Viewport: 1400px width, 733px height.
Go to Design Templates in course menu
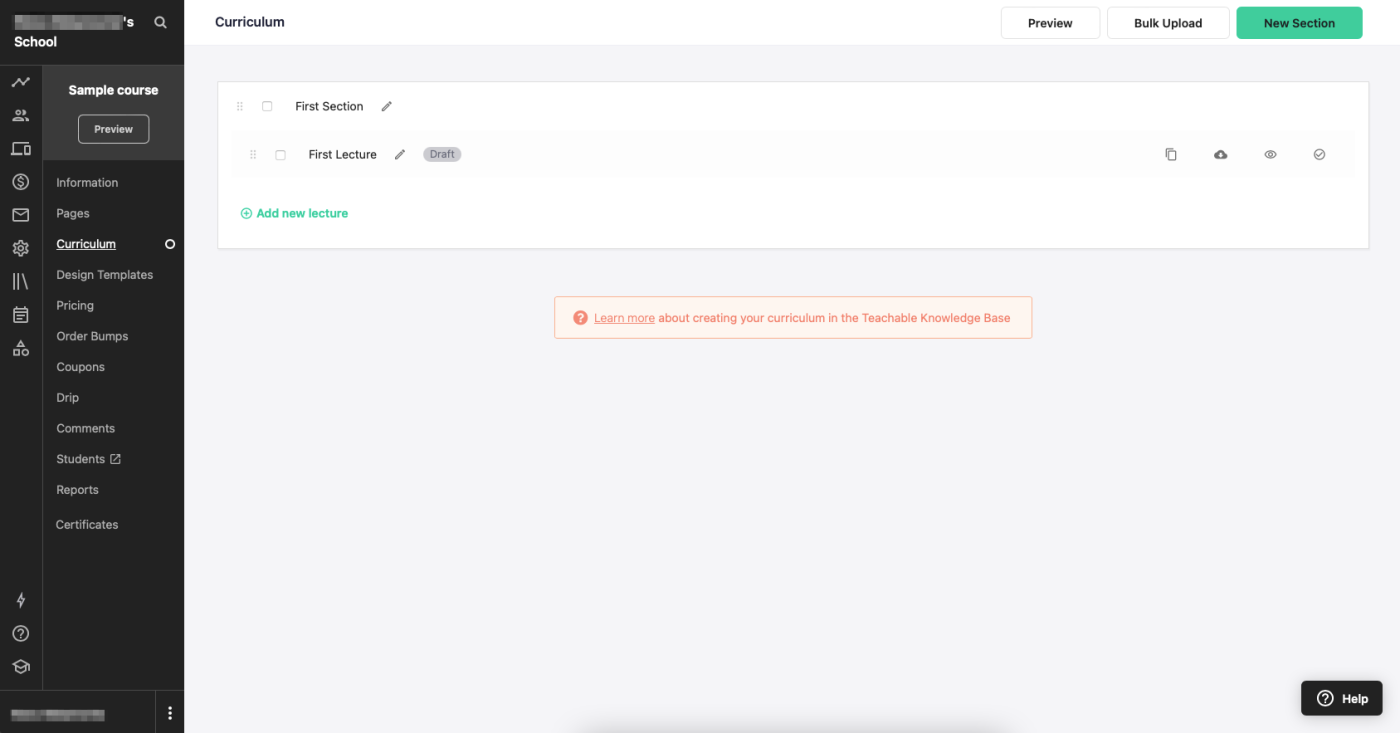pyautogui.click(x=104, y=274)
